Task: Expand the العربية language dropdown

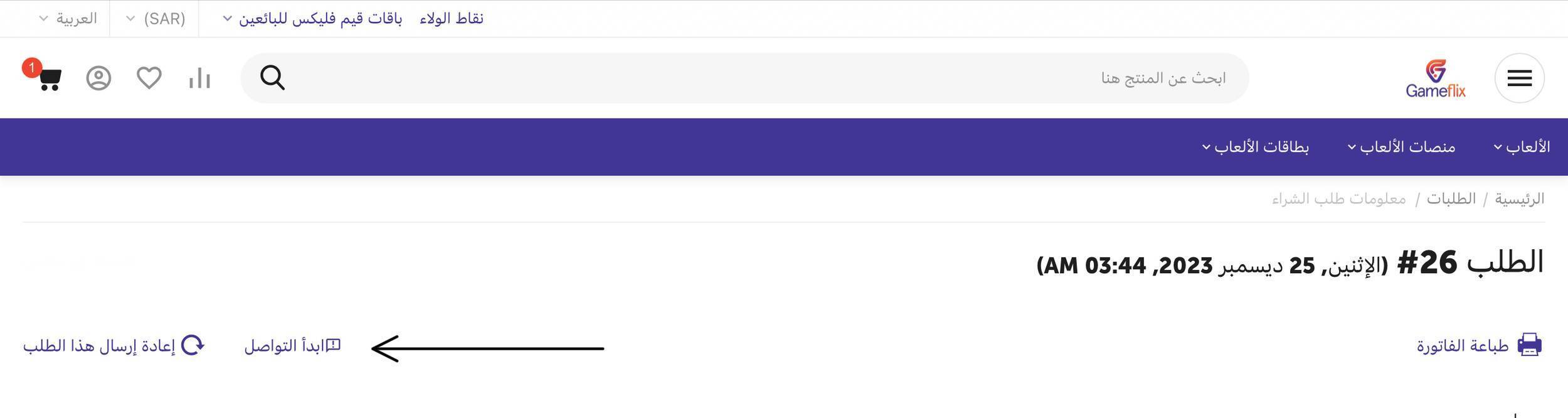Action: tap(69, 19)
